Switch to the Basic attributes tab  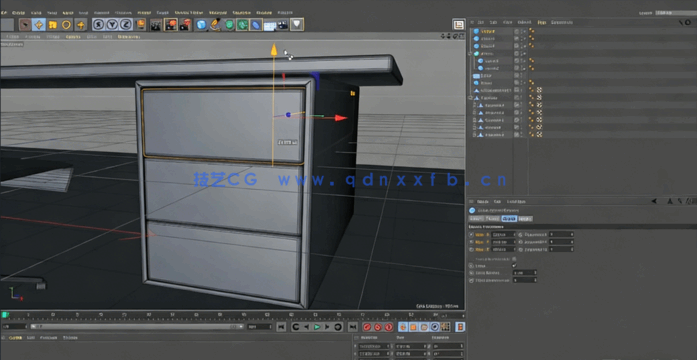[477, 219]
